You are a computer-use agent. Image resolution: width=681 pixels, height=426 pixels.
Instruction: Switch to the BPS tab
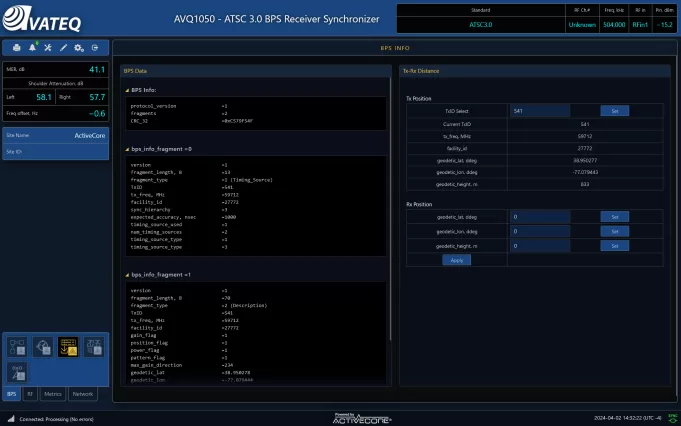tap(12, 394)
